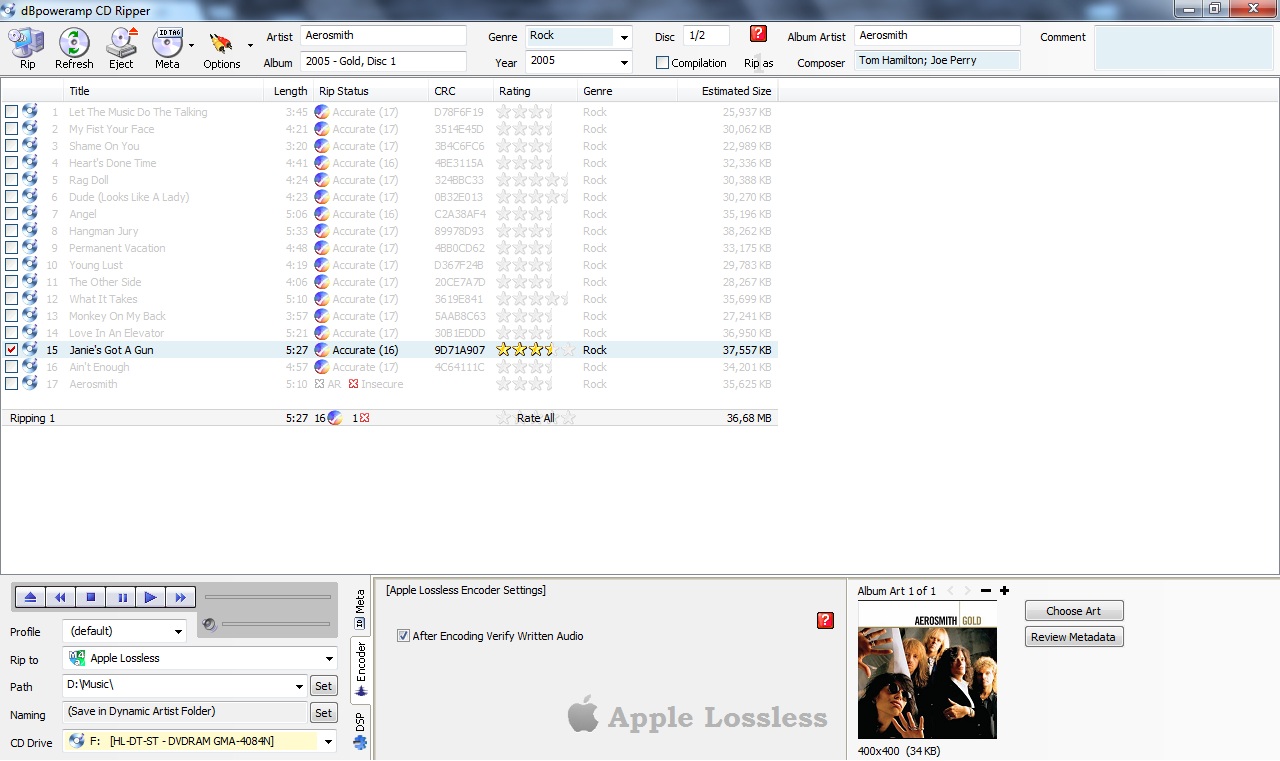
Task: Switch to the Meta vertical tab
Action: tap(360, 609)
